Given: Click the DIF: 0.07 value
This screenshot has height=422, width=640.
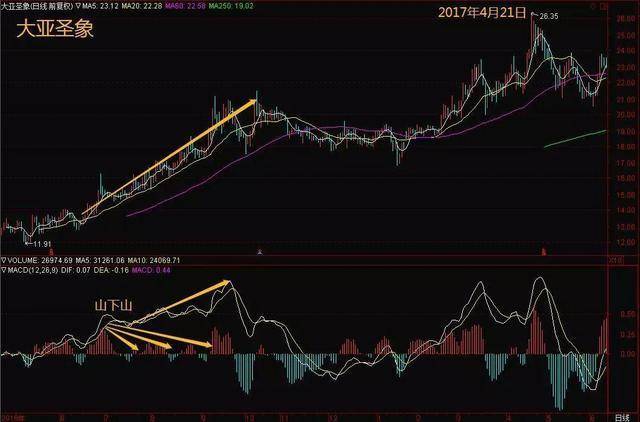Looking at the screenshot, I should 76,270.
